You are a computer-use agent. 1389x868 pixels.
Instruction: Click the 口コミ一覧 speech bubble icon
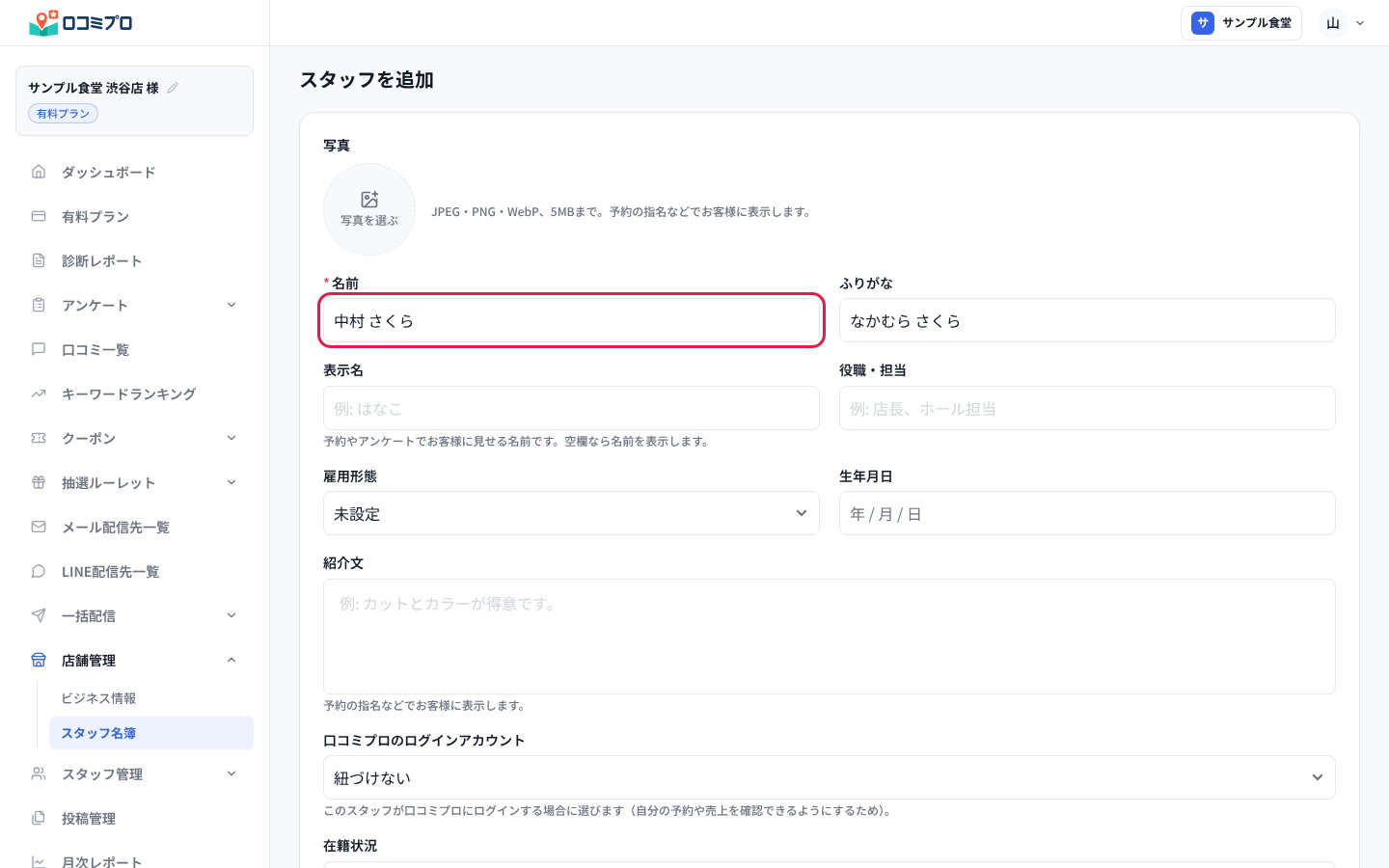tap(39, 349)
